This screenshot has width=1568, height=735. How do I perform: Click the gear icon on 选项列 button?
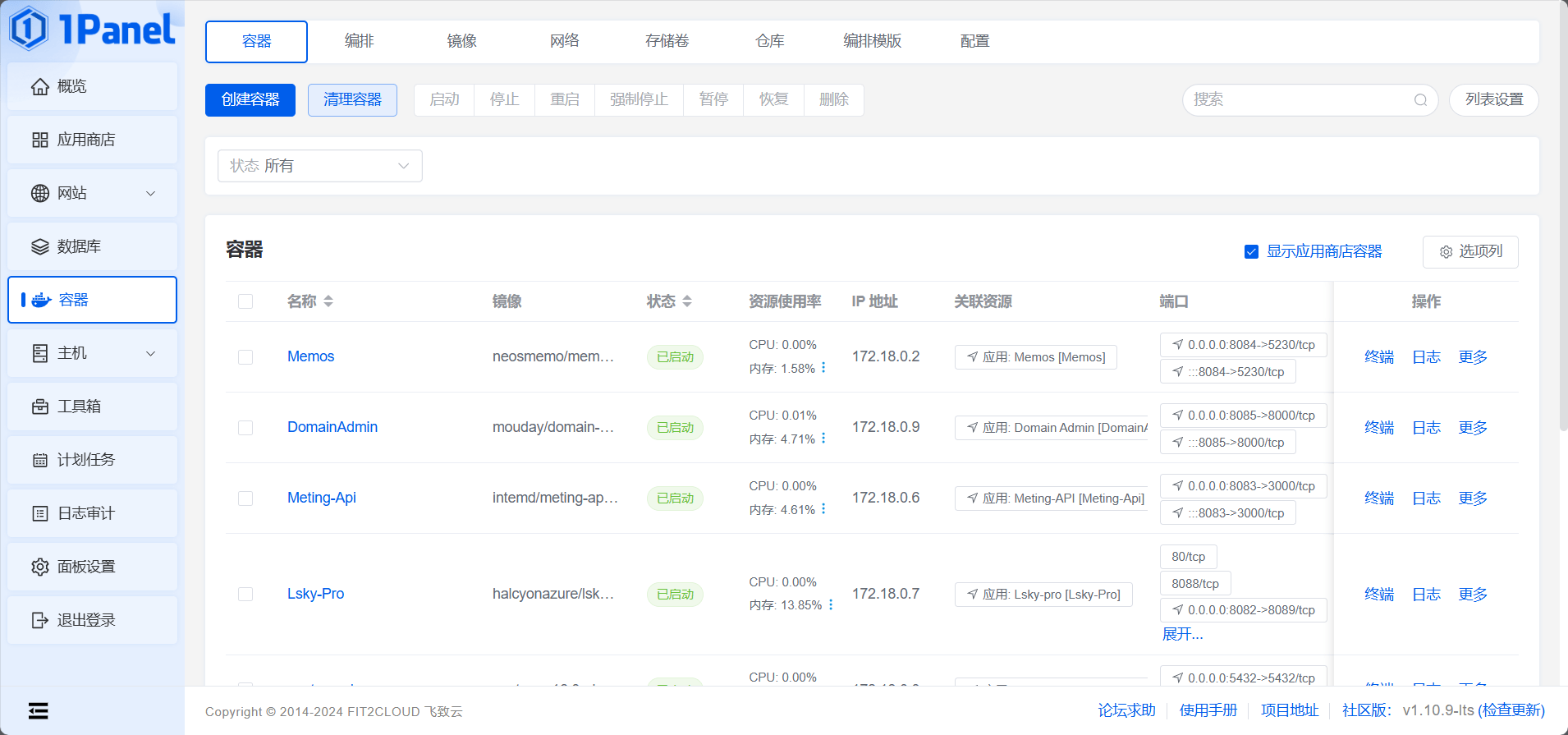1446,252
